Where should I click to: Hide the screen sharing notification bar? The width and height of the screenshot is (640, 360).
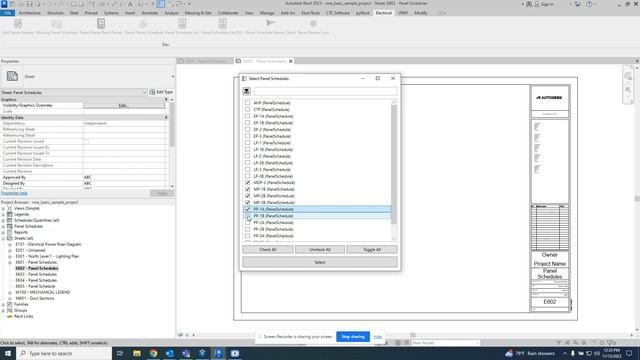click(378, 337)
